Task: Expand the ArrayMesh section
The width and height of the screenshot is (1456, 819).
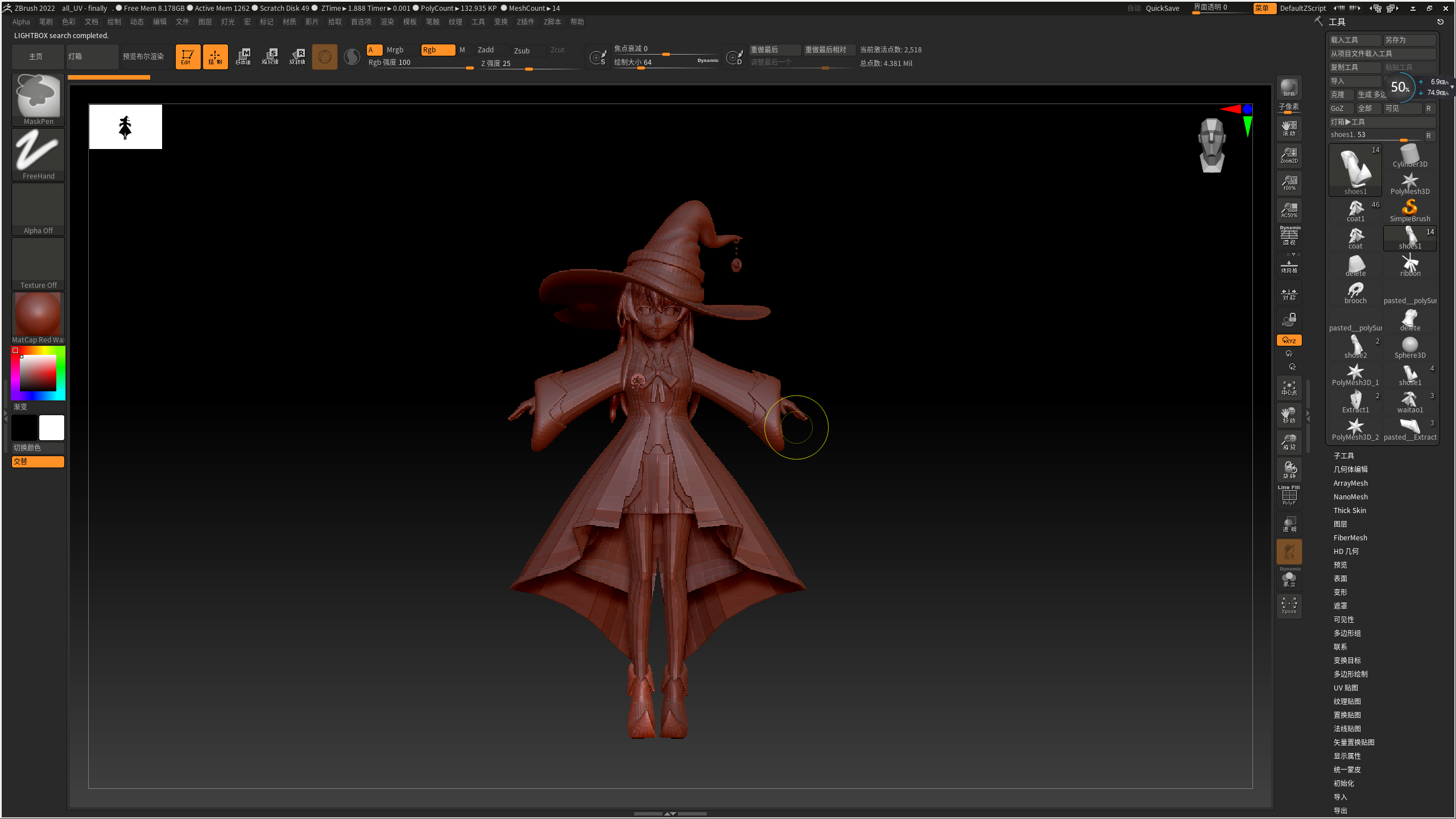Action: point(1350,483)
